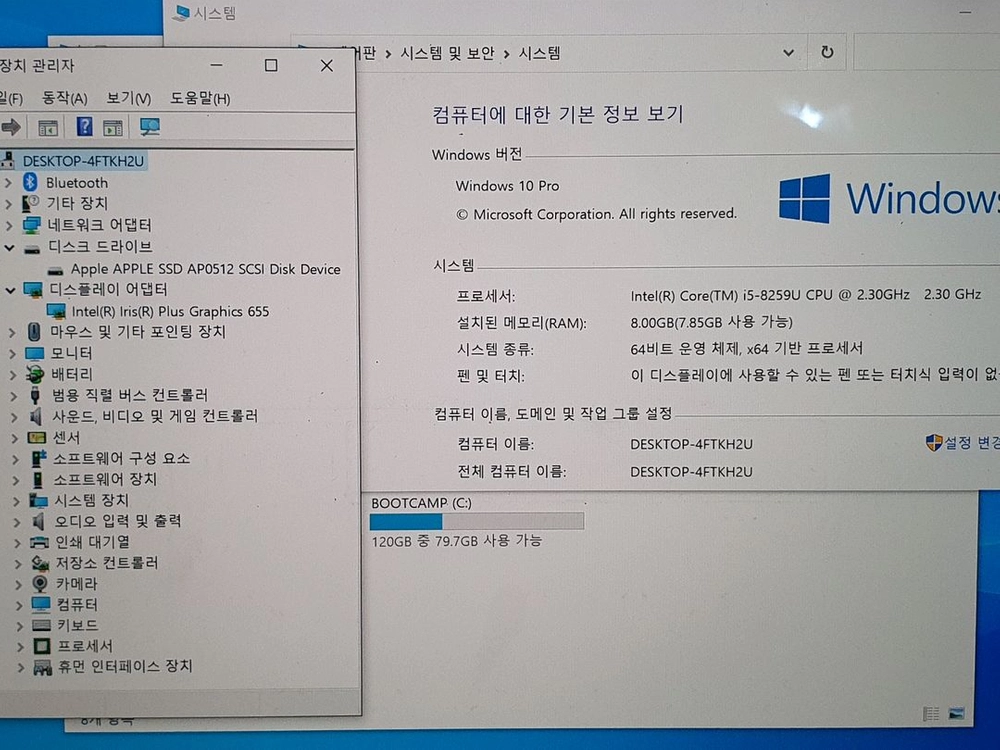Click the 저장소 컨트롤러 category icon
This screenshot has width=1000, height=750.
[40, 563]
